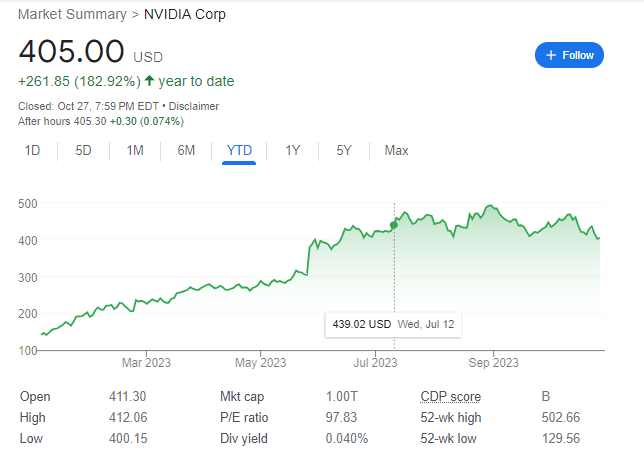The width and height of the screenshot is (644, 463).
Task: Click the green data point on chart
Action: point(393,225)
